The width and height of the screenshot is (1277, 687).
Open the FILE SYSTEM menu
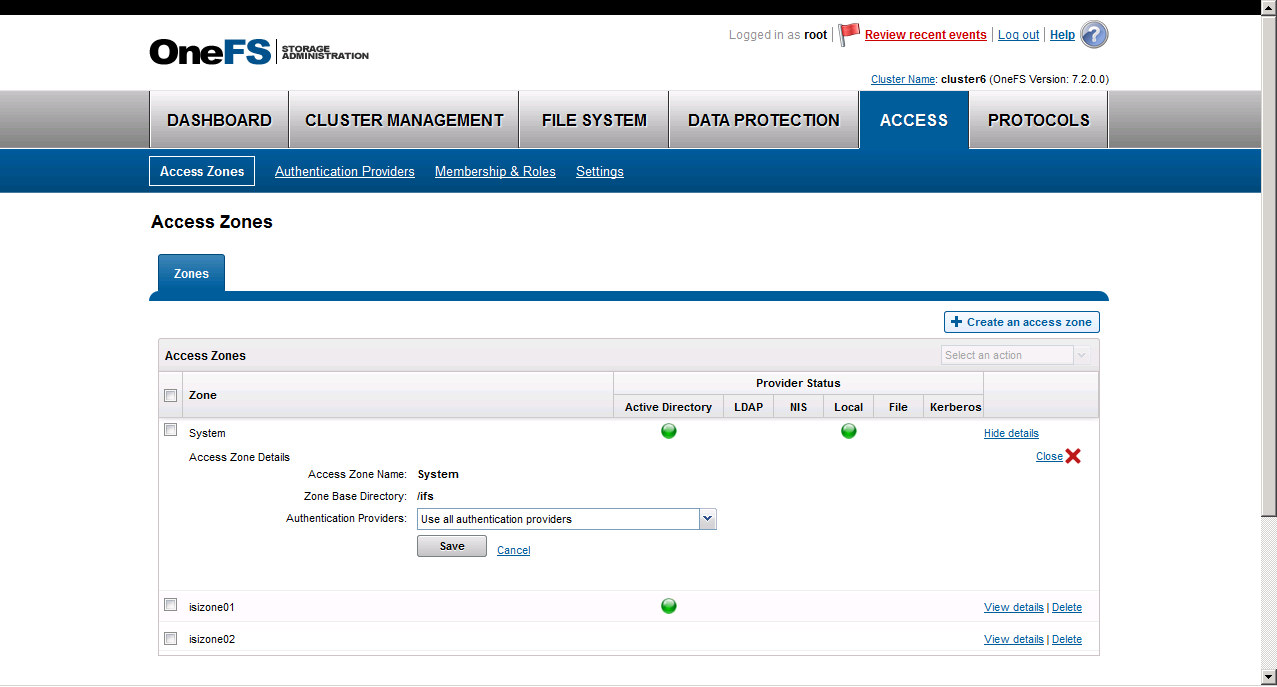pyautogui.click(x=594, y=120)
